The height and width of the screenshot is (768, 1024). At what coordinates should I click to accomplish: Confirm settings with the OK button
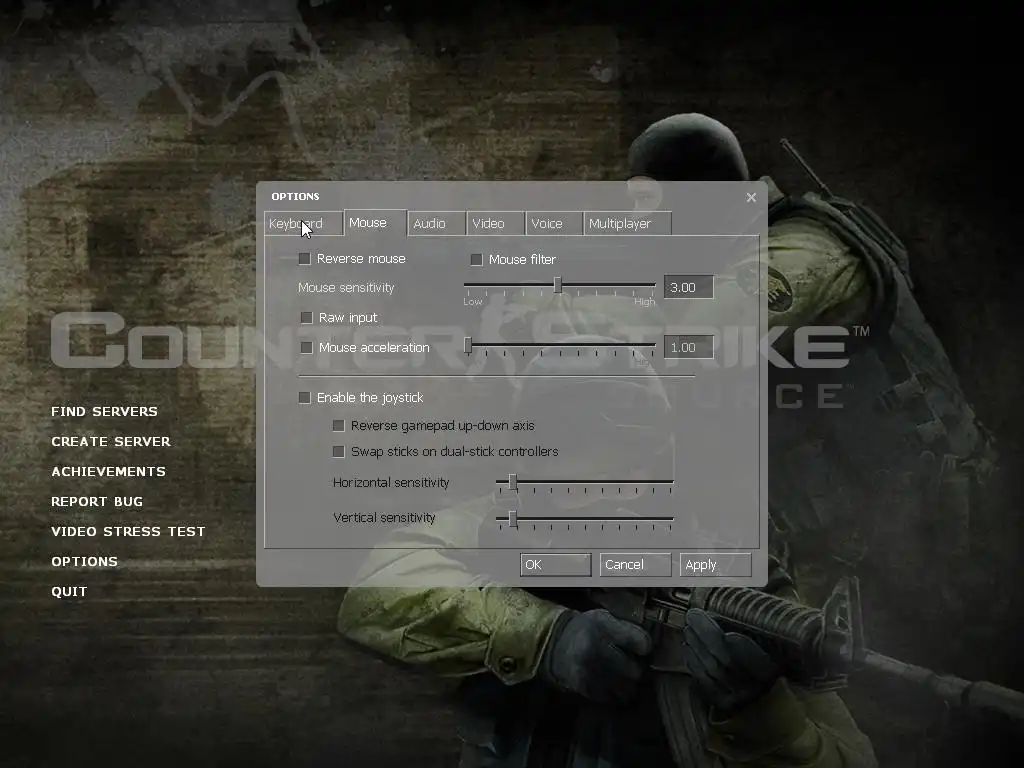coord(556,565)
